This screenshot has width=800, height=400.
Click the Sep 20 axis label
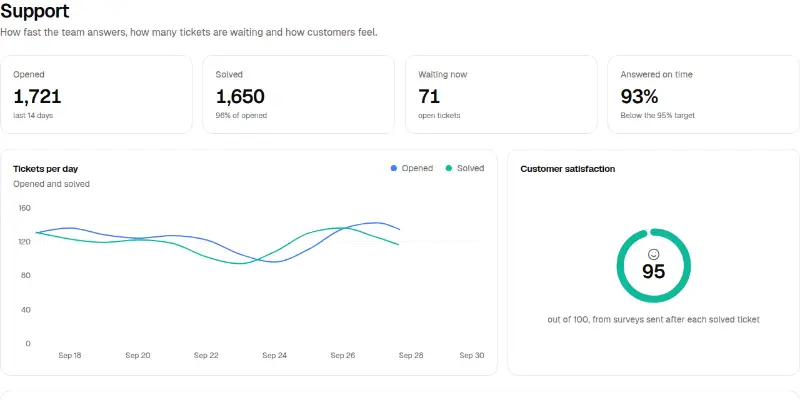tap(138, 355)
